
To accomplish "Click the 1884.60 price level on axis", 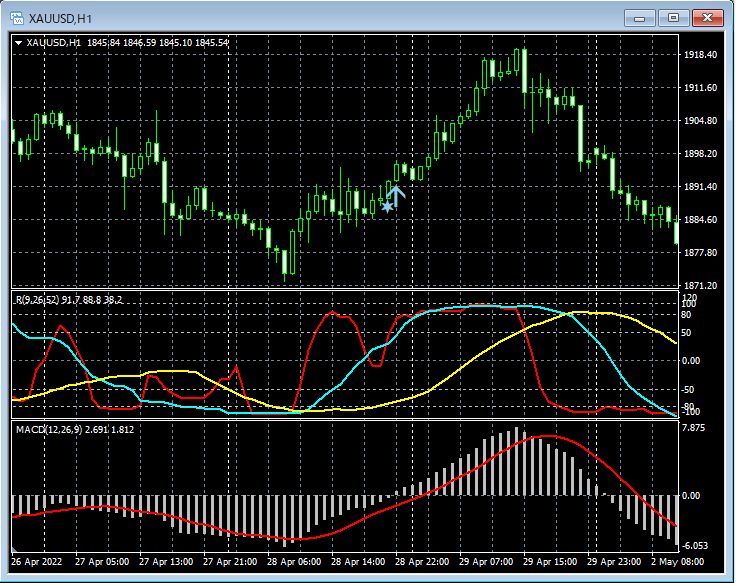I will point(700,220).
